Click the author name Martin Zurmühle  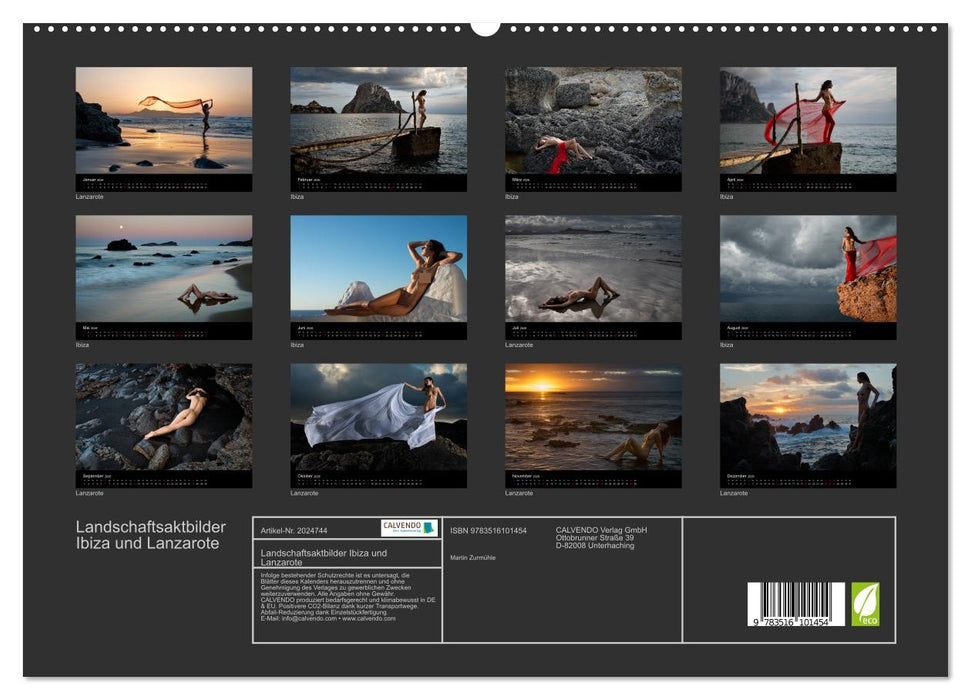(x=475, y=556)
